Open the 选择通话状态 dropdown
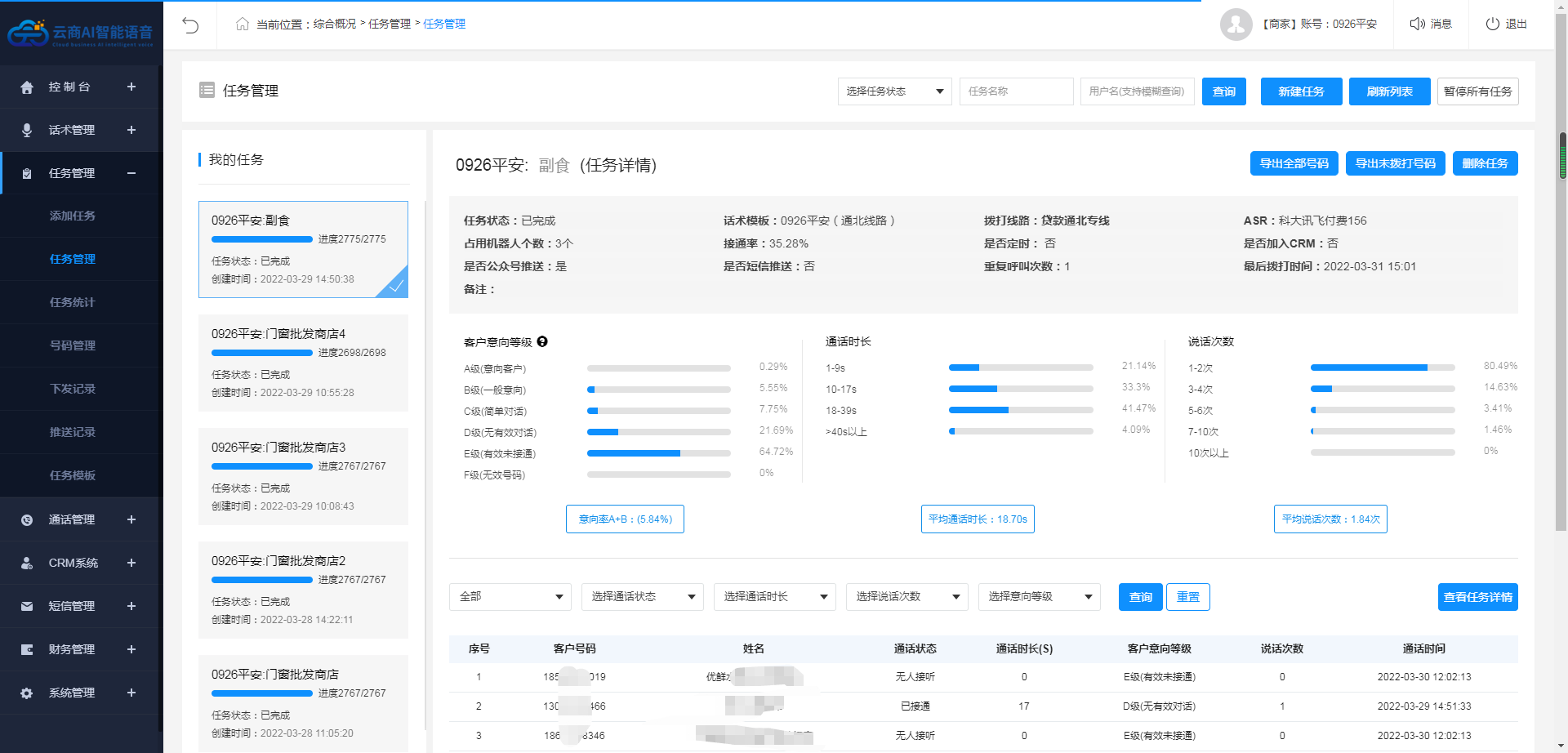1568x753 pixels. pos(642,597)
